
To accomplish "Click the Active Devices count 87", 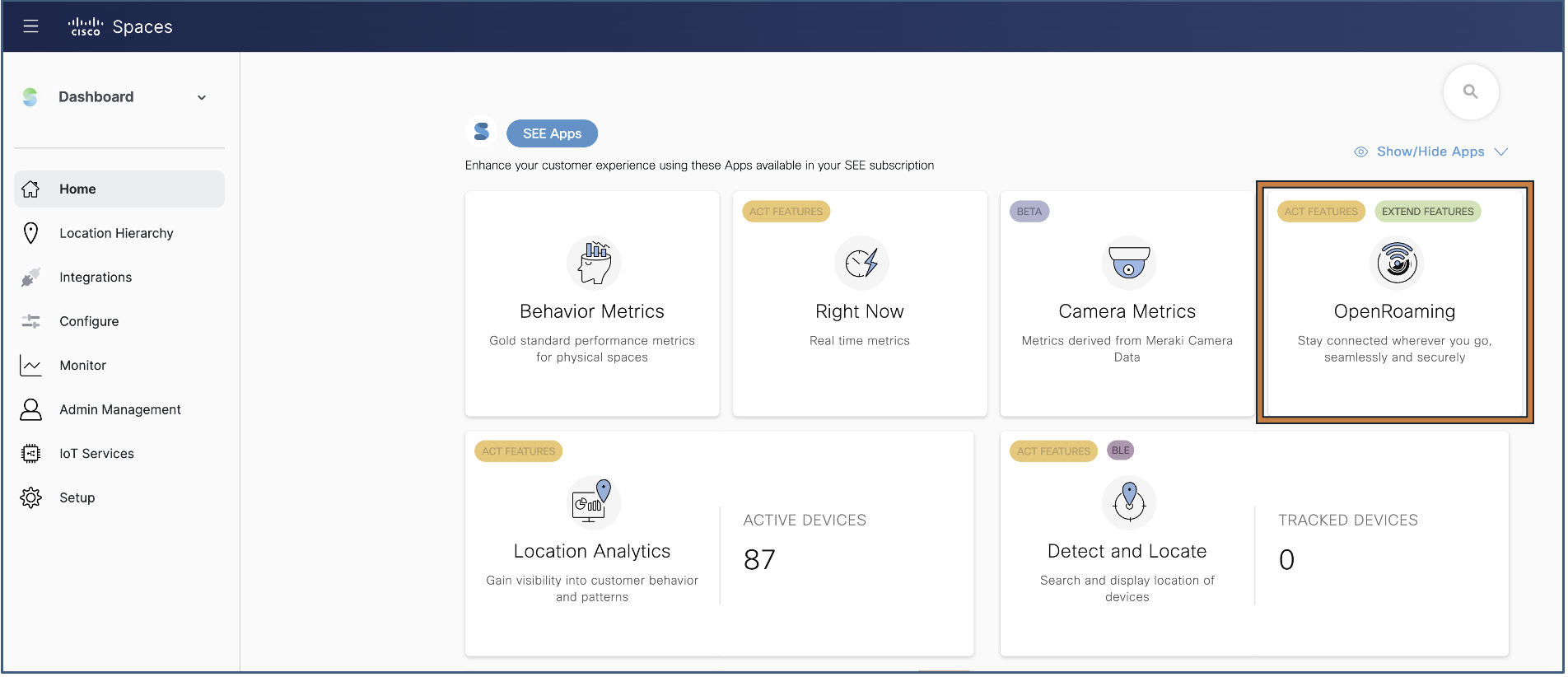I will click(758, 560).
